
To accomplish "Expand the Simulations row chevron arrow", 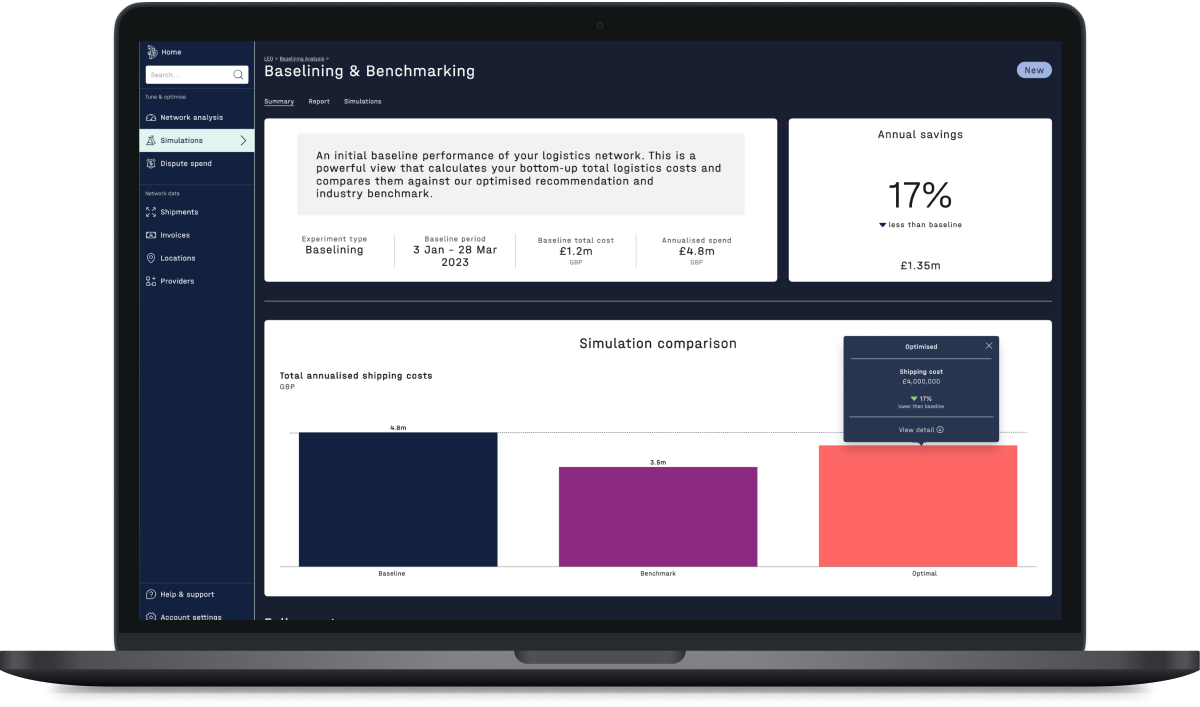I will point(243,141).
